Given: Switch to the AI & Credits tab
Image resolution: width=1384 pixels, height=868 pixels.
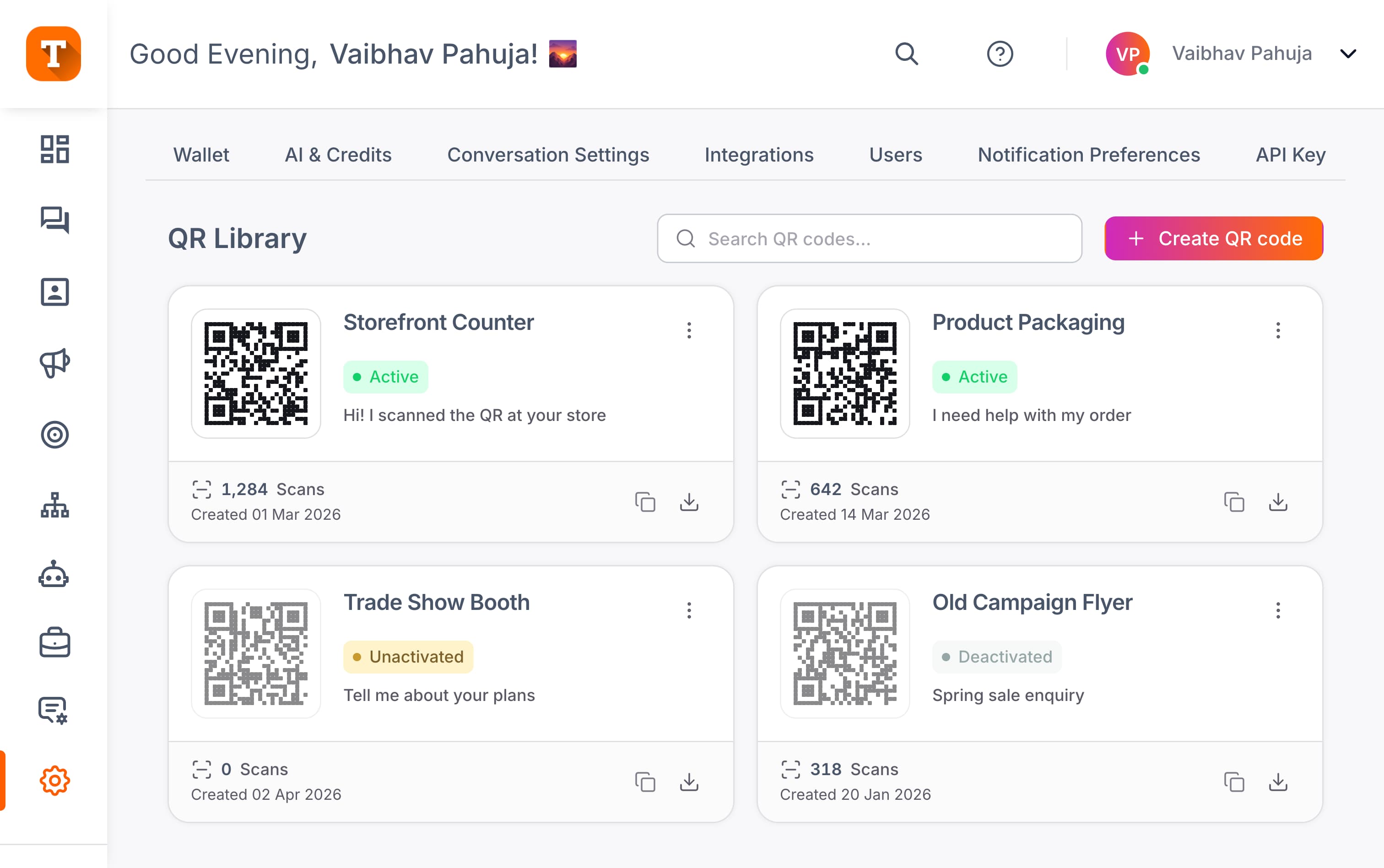Looking at the screenshot, I should (x=338, y=155).
